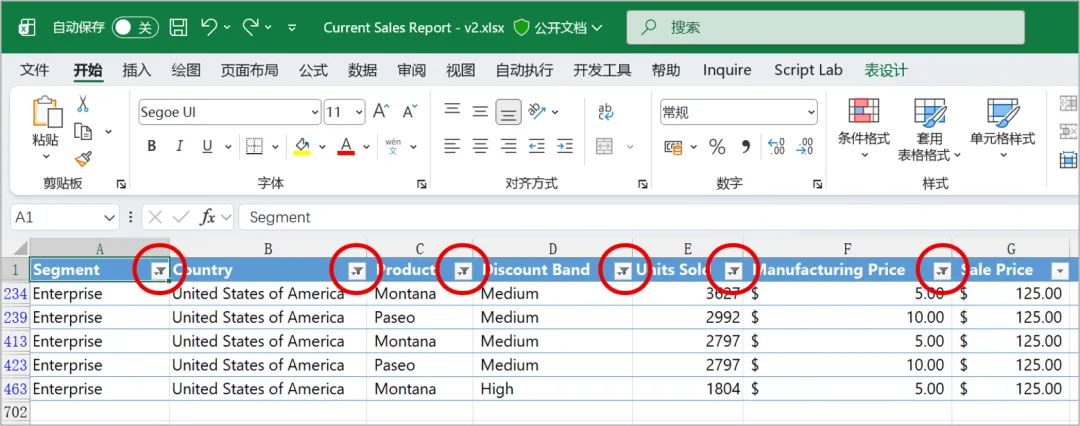Click the fx Insert Function button
The image size is (1080, 426).
[x=207, y=217]
